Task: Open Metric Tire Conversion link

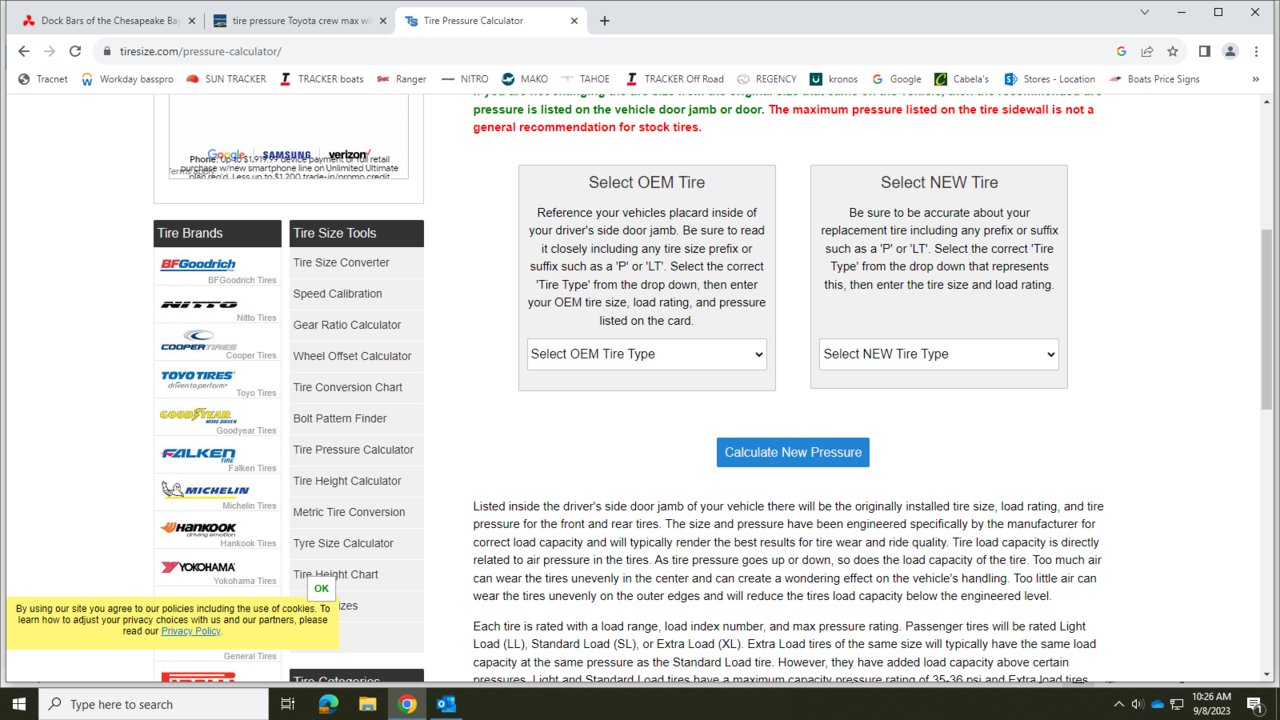Action: coord(349,511)
